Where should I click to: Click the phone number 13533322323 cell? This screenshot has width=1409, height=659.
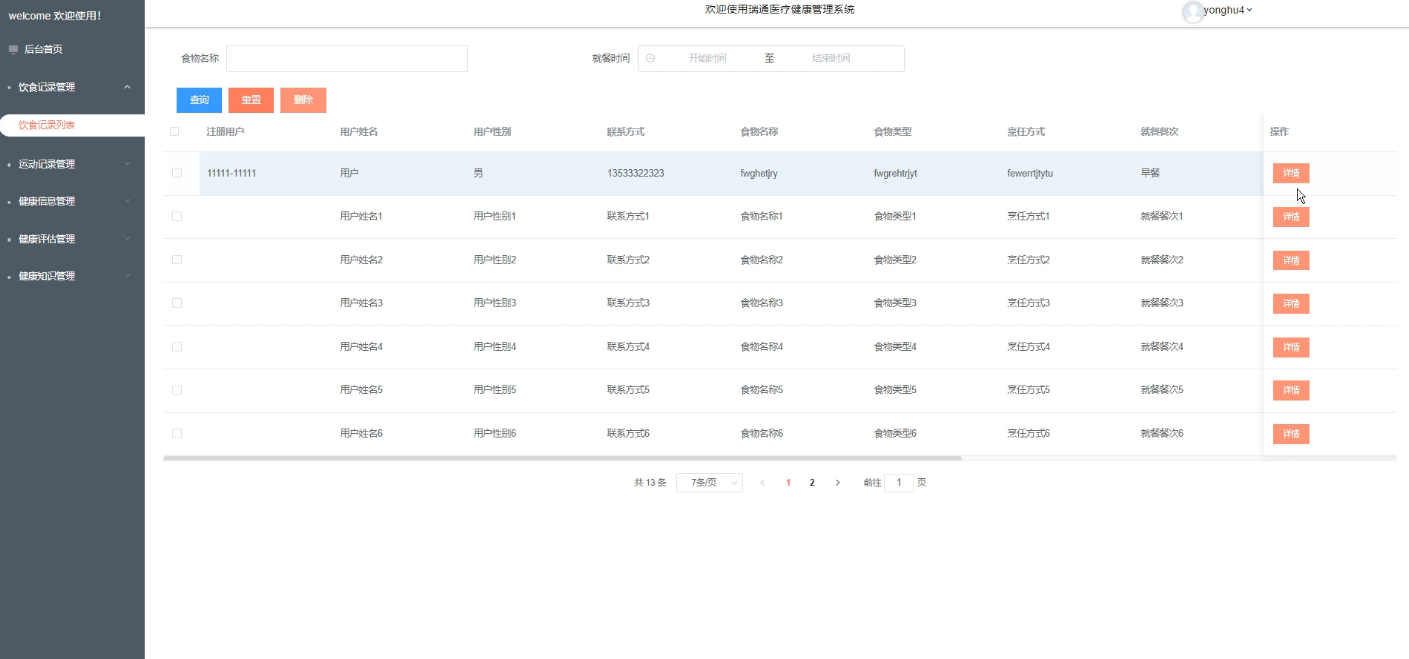point(636,173)
